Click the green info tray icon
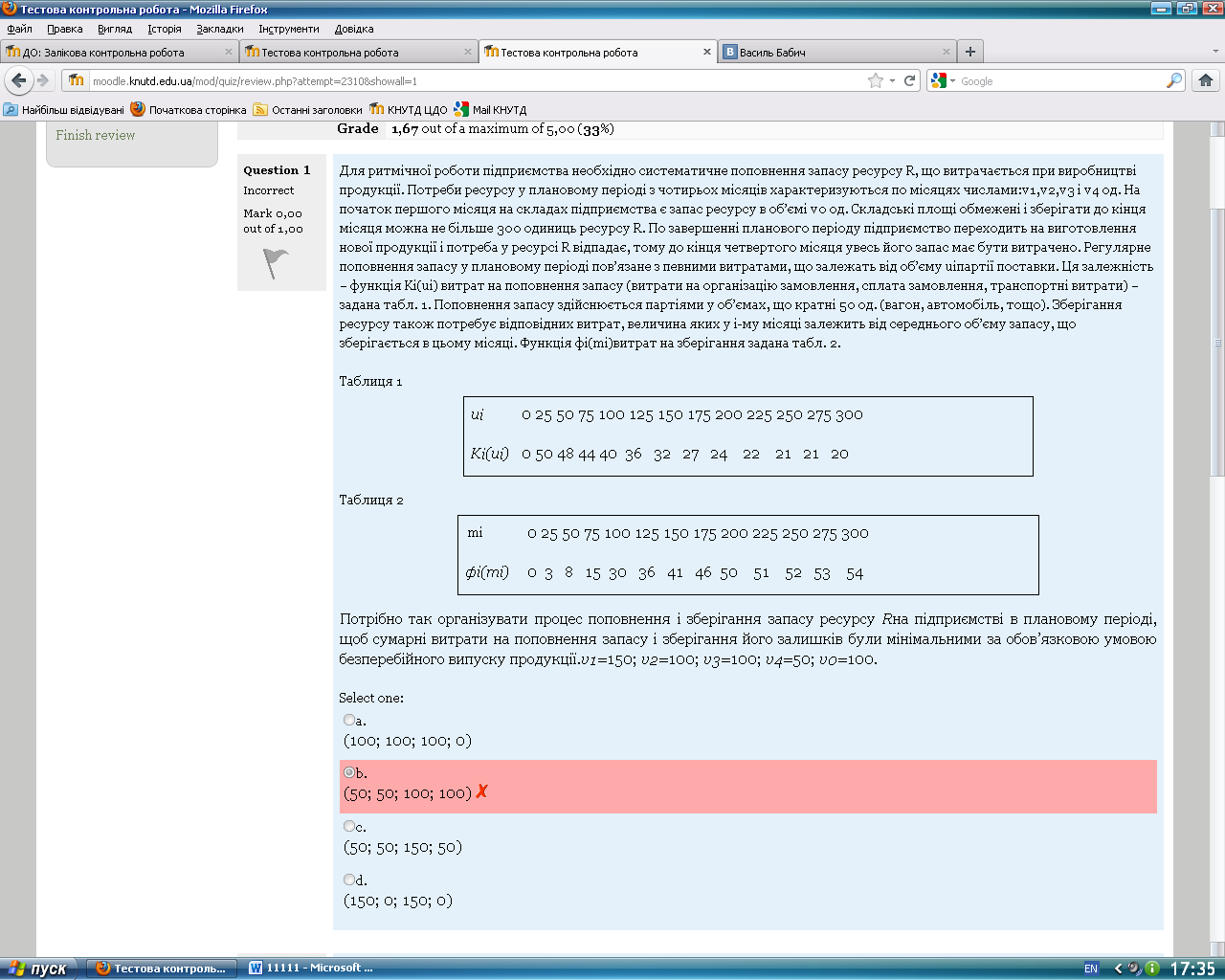 (1152, 969)
